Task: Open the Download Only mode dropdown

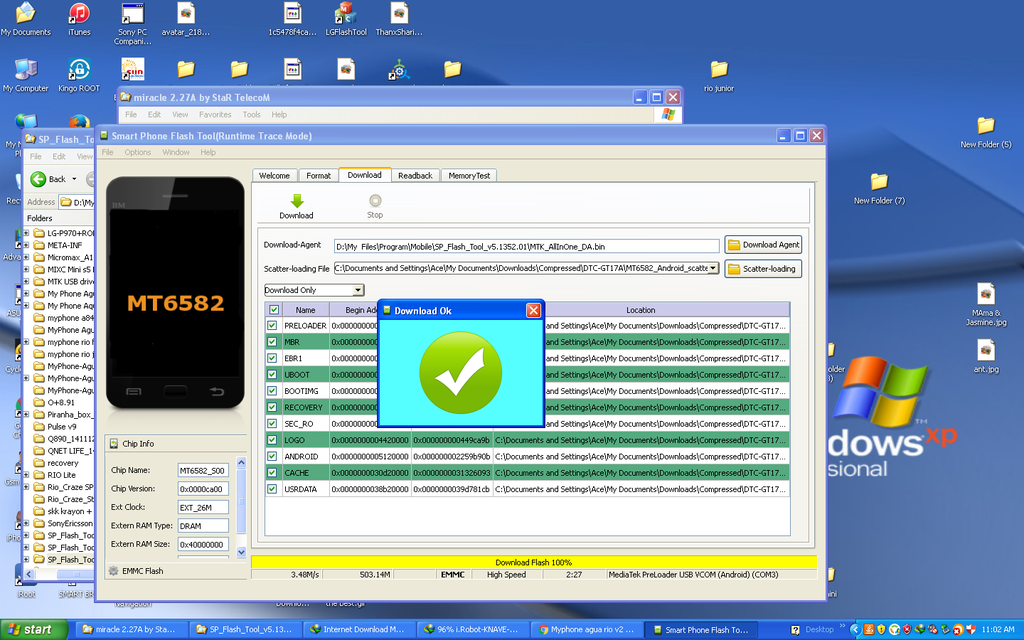Action: pyautogui.click(x=358, y=290)
